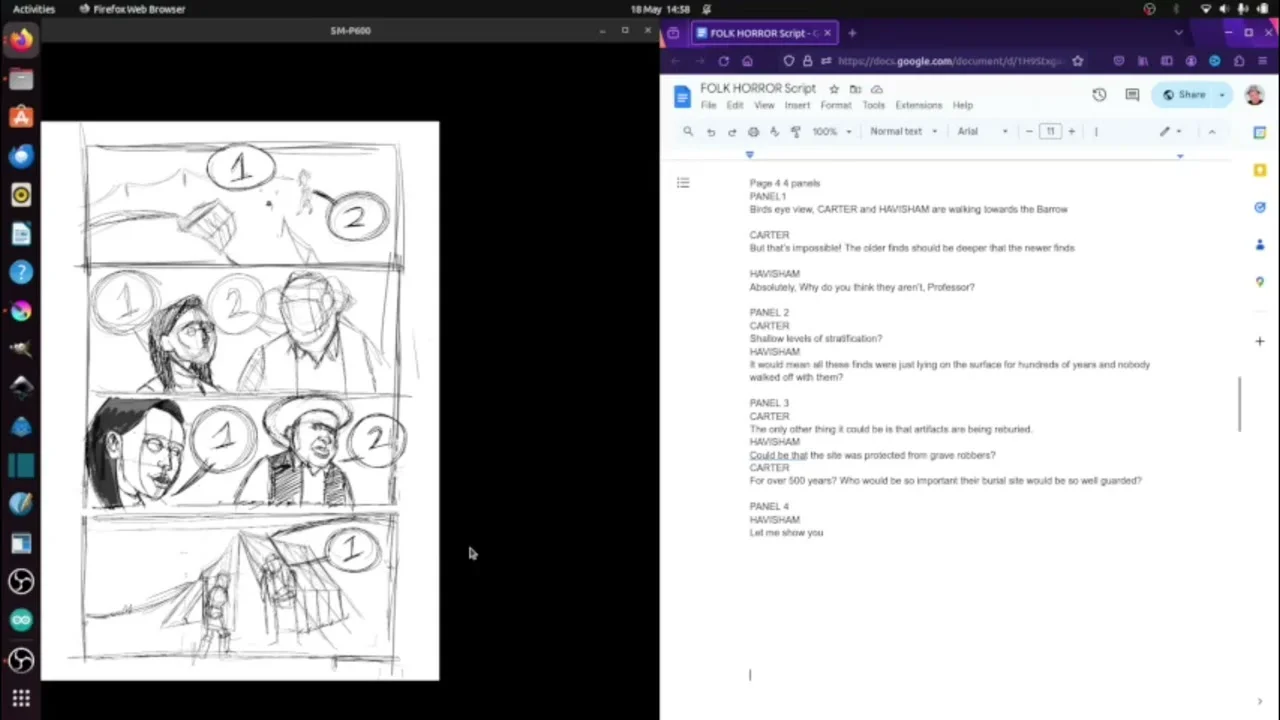Screen dimensions: 1280x720
Task: Click the Undo arrow in Docs toolbar
Action: coord(710,132)
